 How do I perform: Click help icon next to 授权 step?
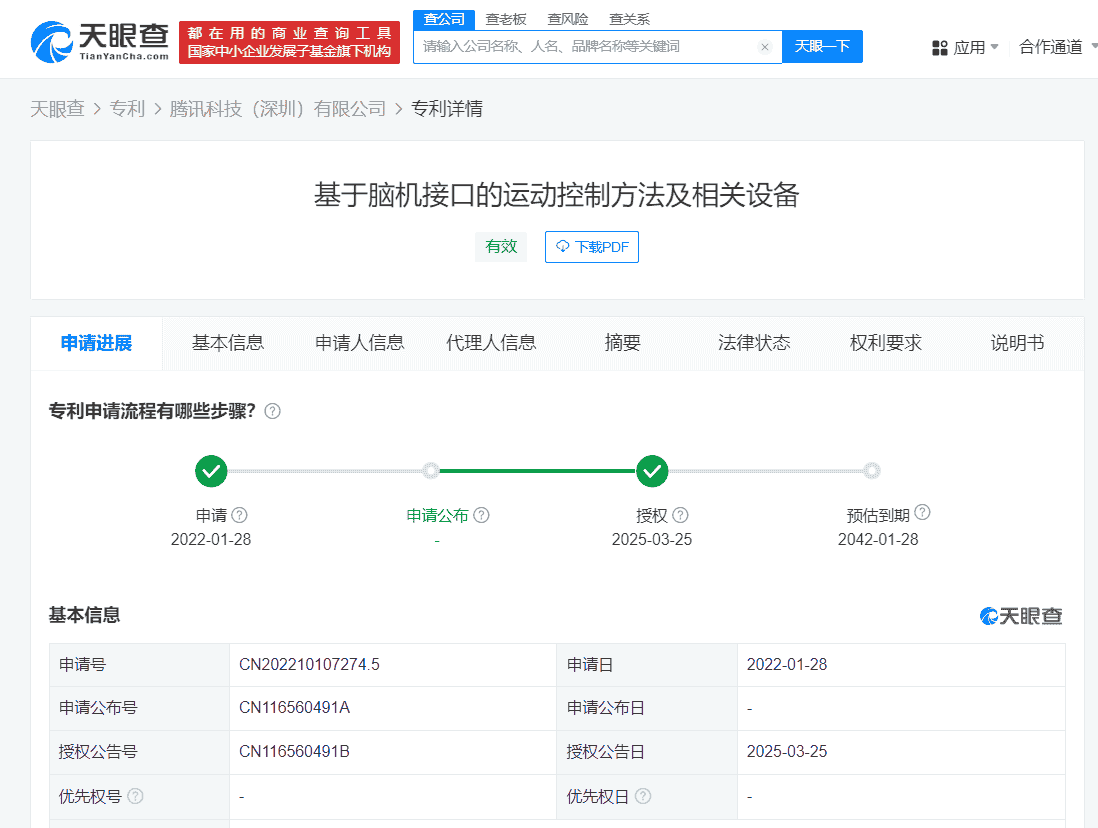point(680,515)
